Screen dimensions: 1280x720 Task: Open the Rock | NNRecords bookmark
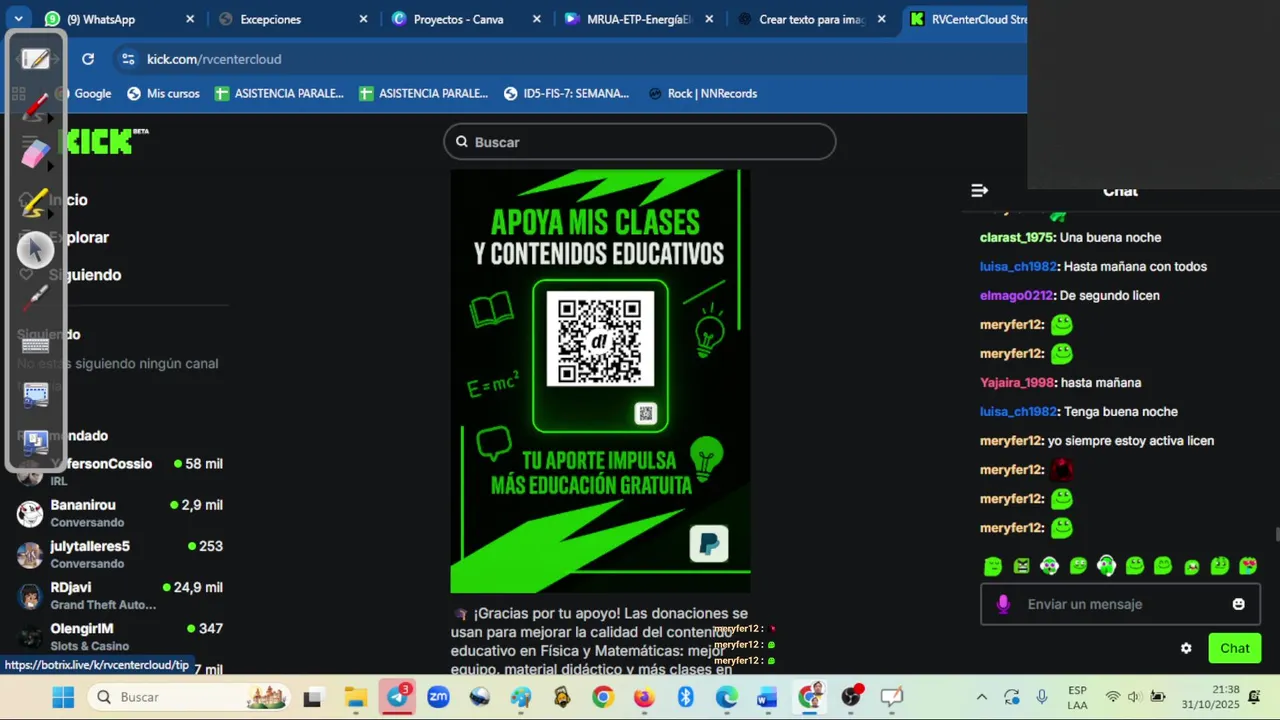click(x=702, y=93)
